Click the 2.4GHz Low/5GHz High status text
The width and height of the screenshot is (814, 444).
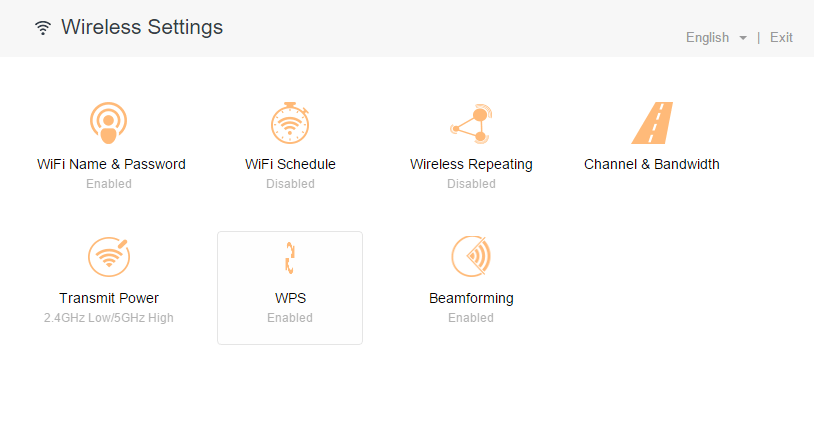click(109, 318)
